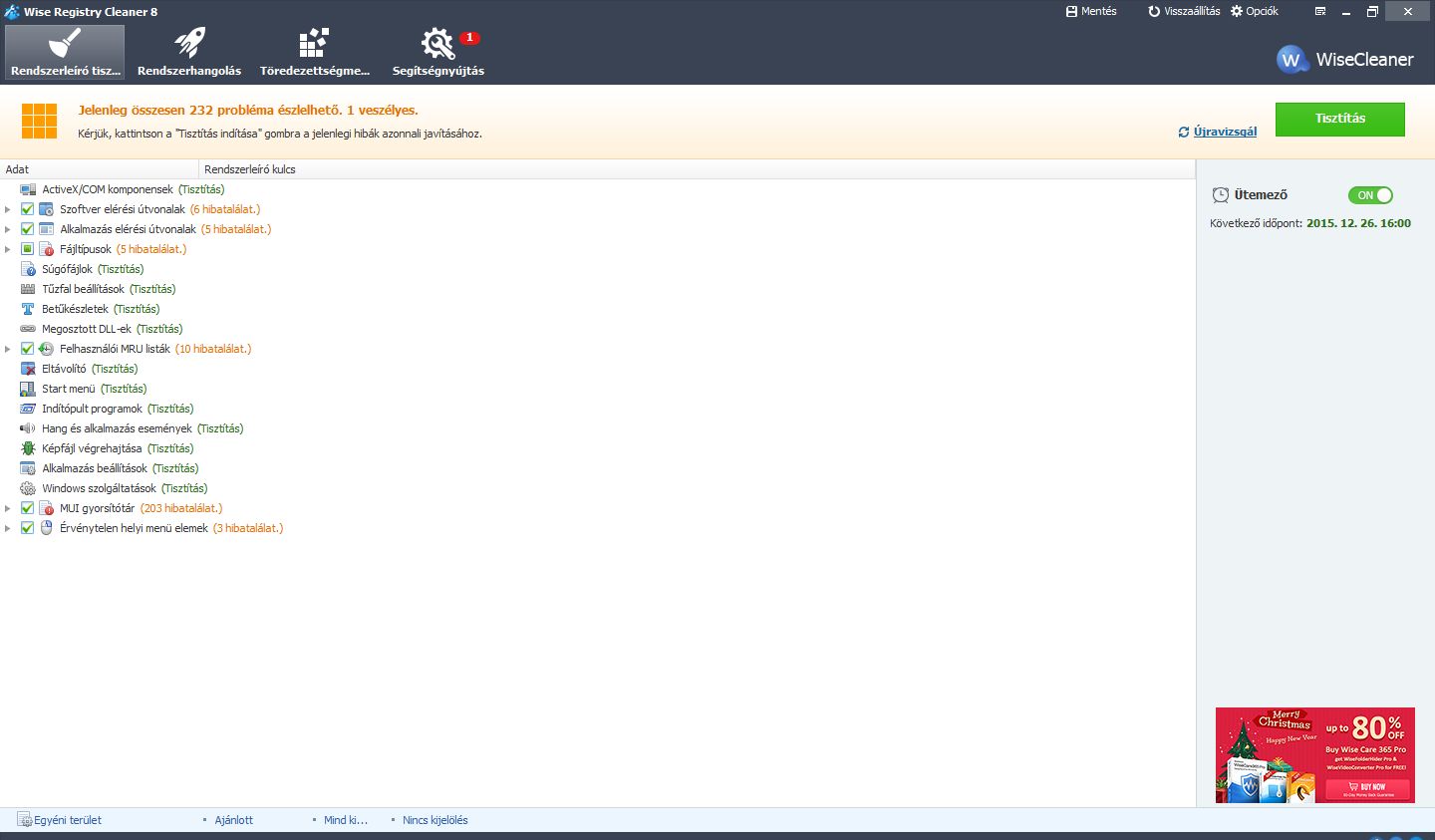
Task: Click the Hang és alkalmazás események speaker icon
Action: (28, 428)
